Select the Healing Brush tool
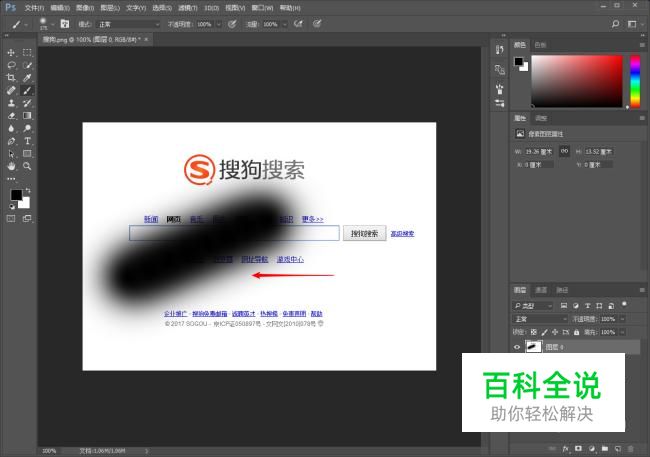This screenshot has width=650, height=457. click(x=11, y=90)
